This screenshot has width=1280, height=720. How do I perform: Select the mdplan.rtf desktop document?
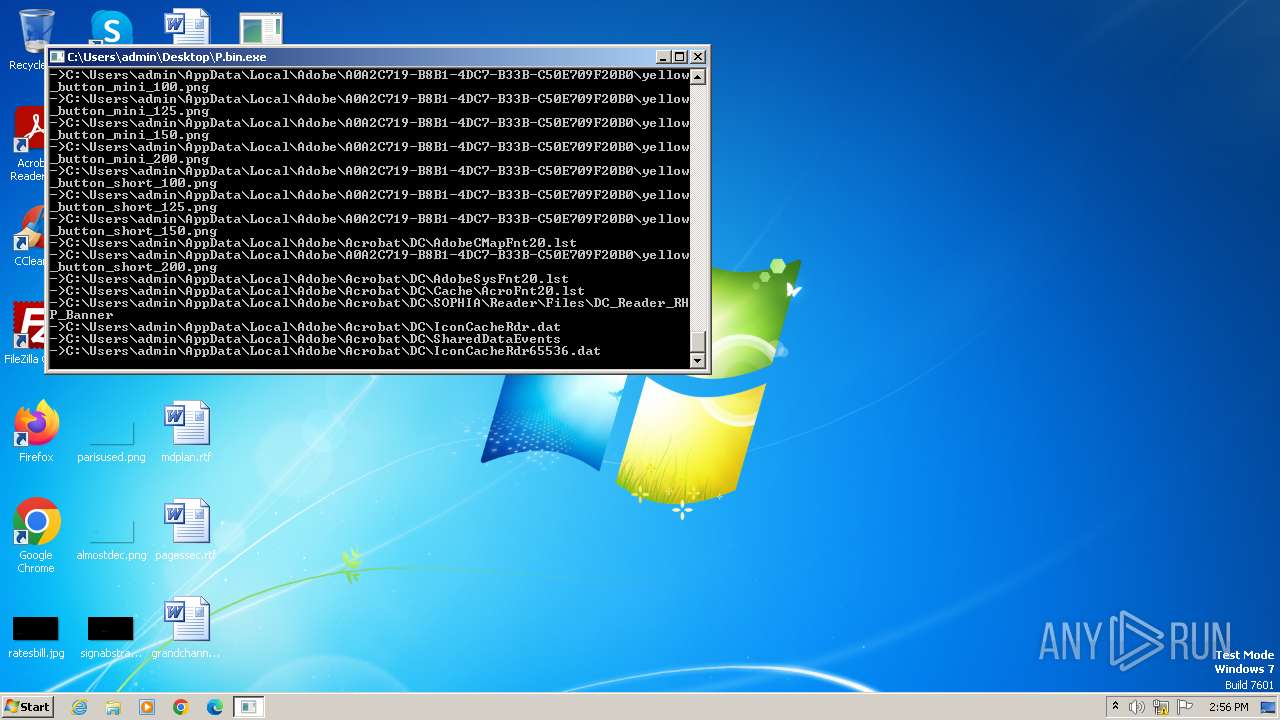(x=186, y=432)
